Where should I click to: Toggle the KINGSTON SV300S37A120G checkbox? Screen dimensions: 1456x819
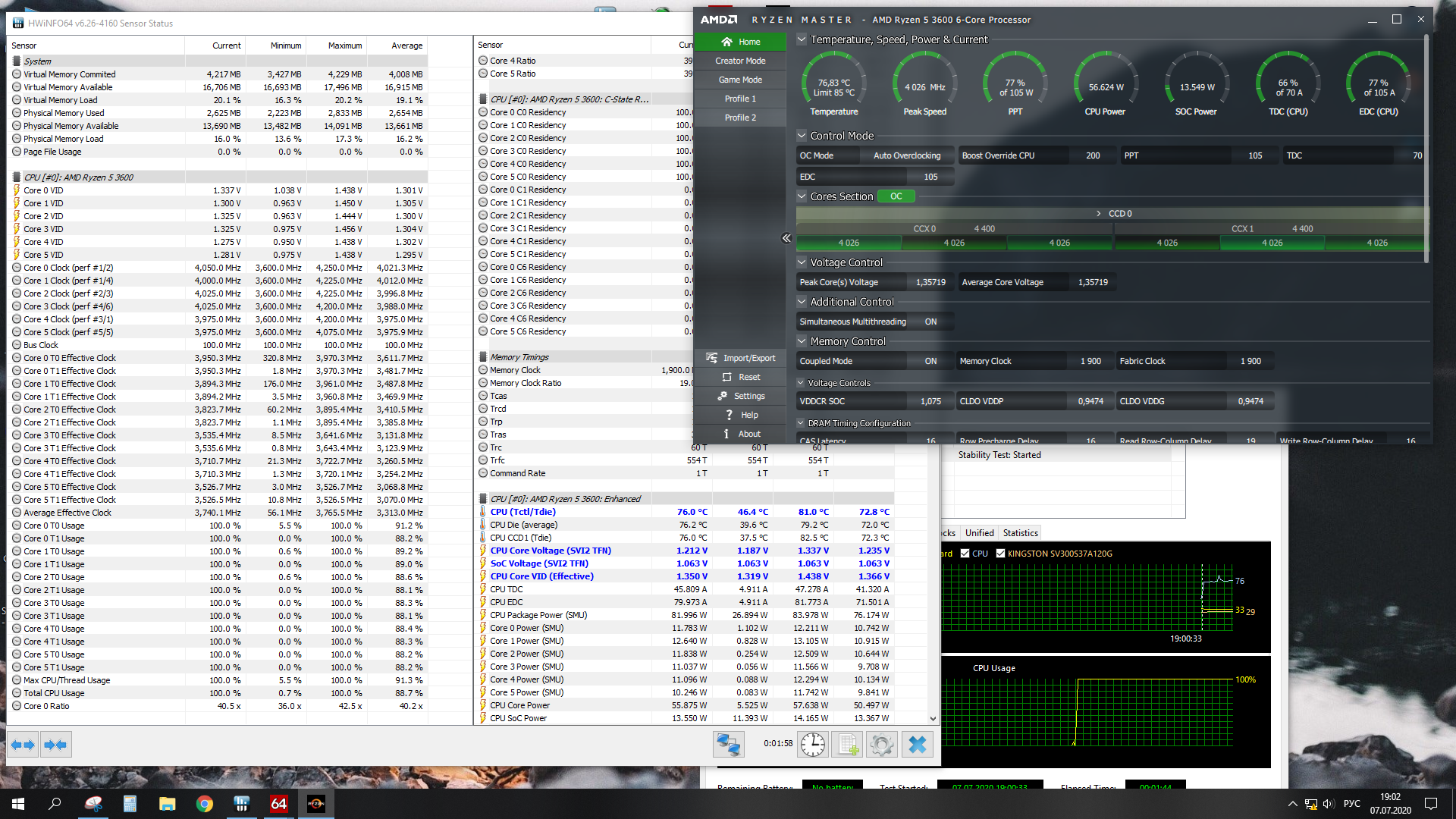click(x=1000, y=554)
